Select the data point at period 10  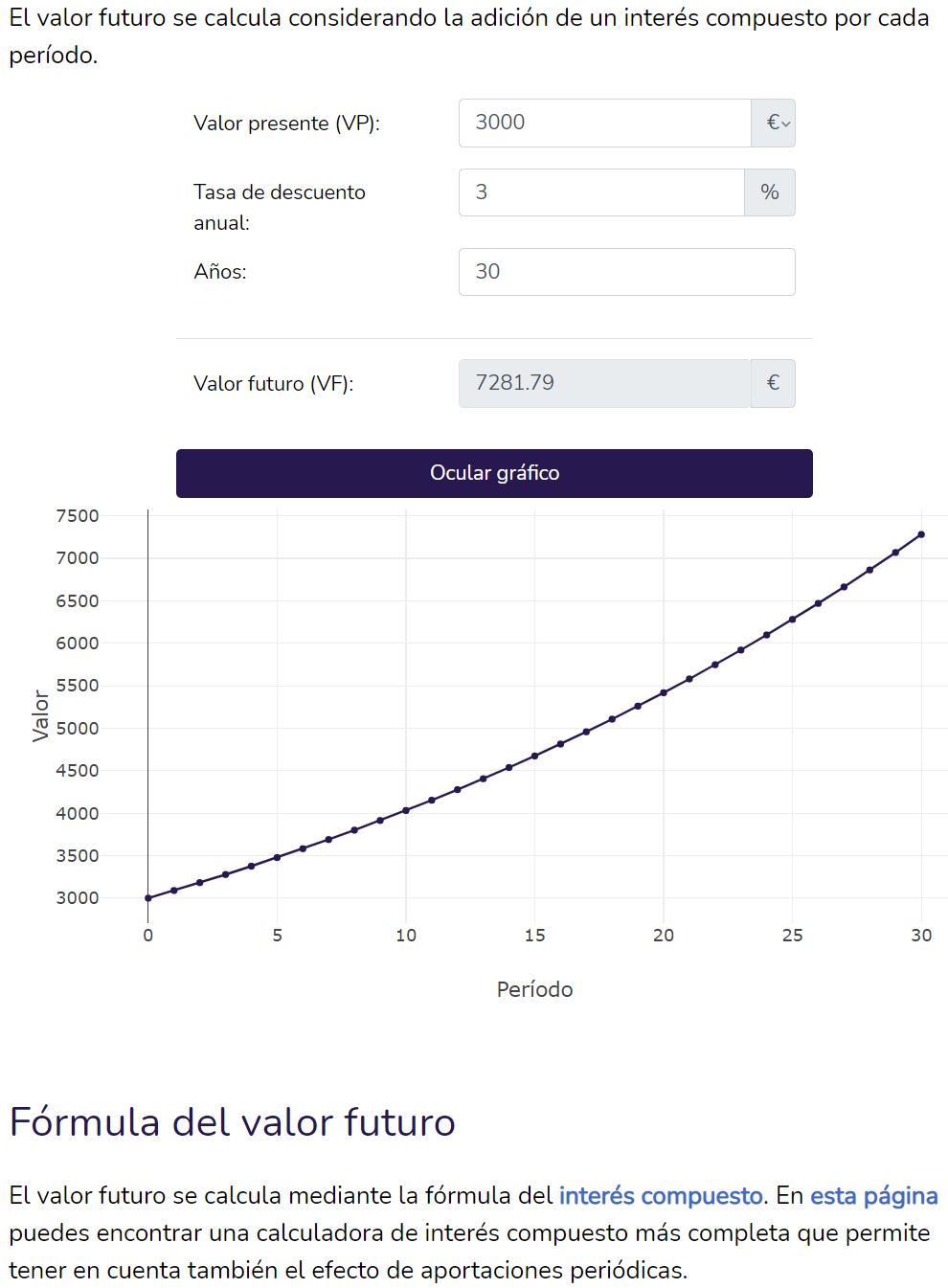tap(406, 810)
